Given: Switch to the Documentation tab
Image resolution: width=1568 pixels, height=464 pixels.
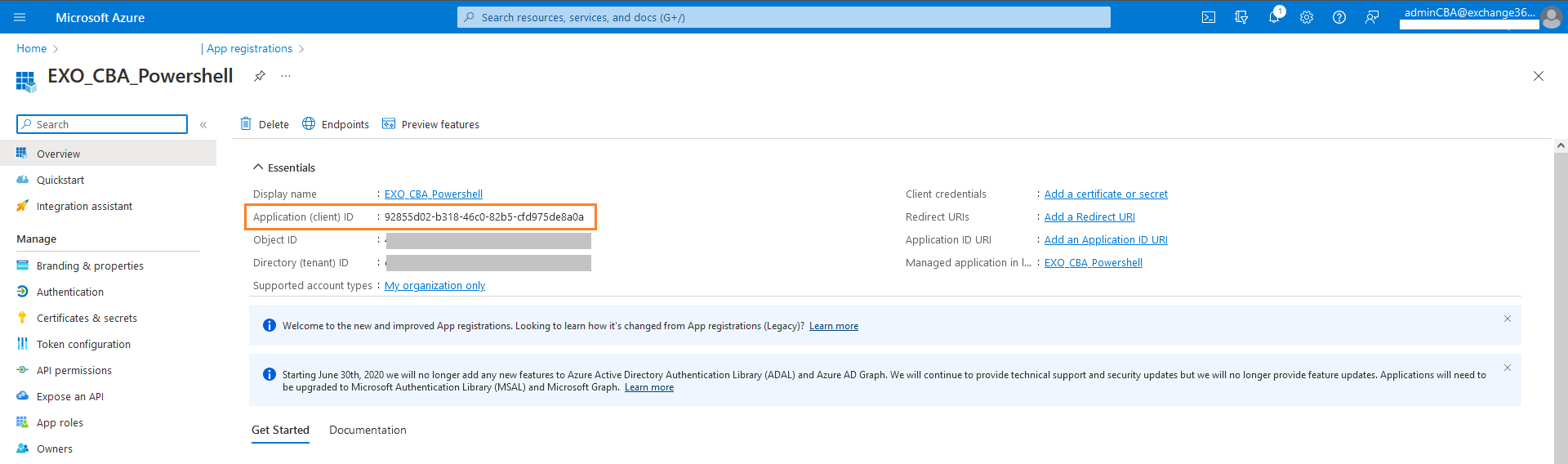Looking at the screenshot, I should [367, 431].
